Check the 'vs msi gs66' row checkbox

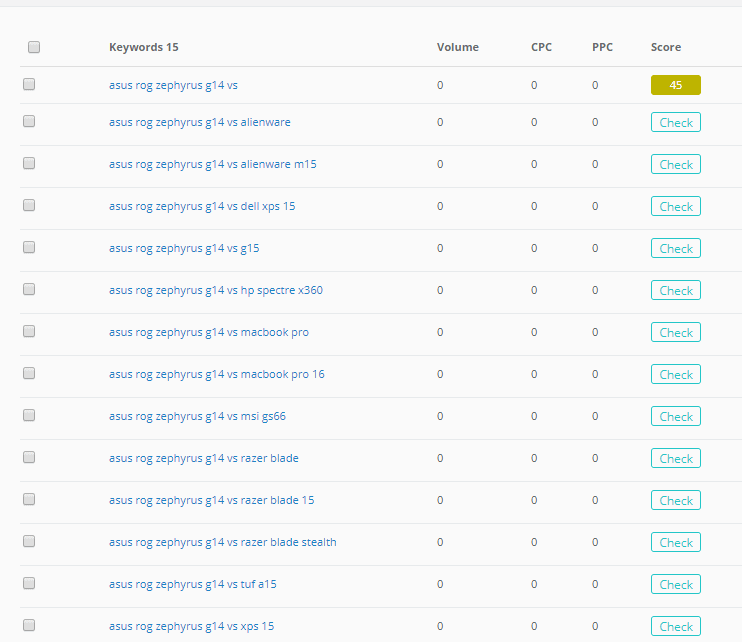click(29, 415)
